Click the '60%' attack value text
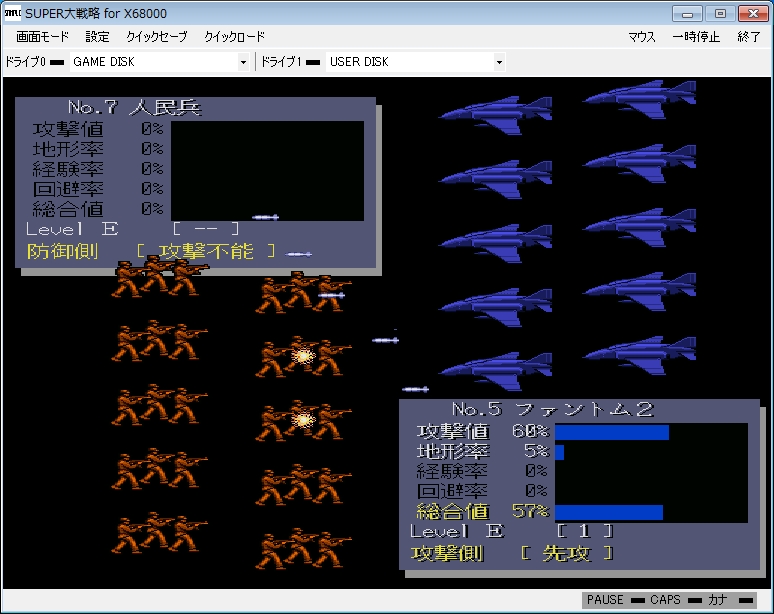 click(x=531, y=431)
